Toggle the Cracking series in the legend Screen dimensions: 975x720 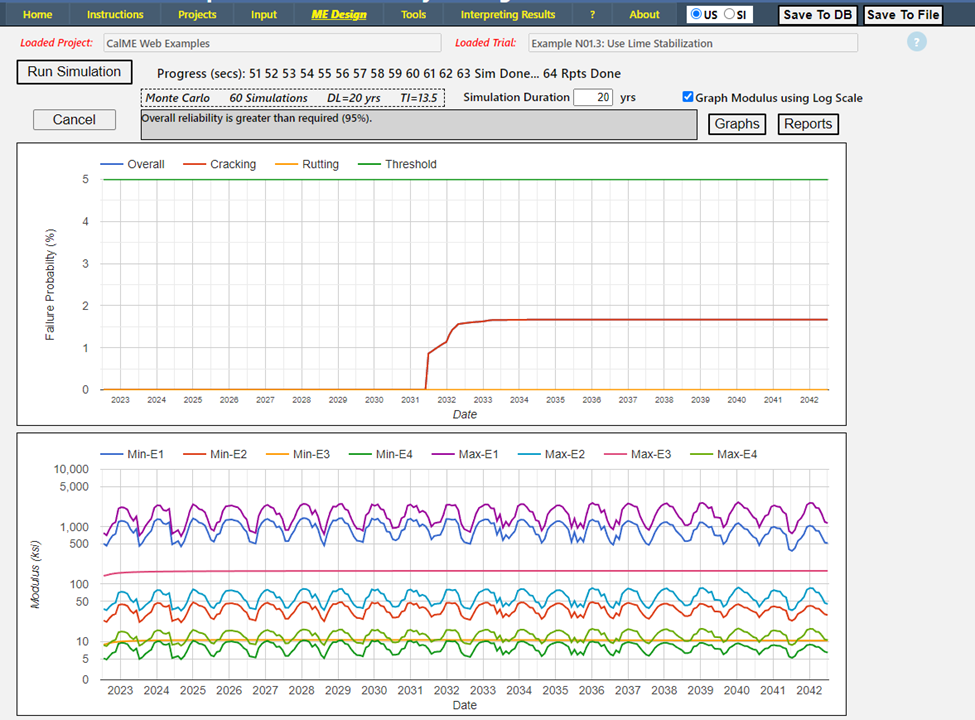click(232, 164)
